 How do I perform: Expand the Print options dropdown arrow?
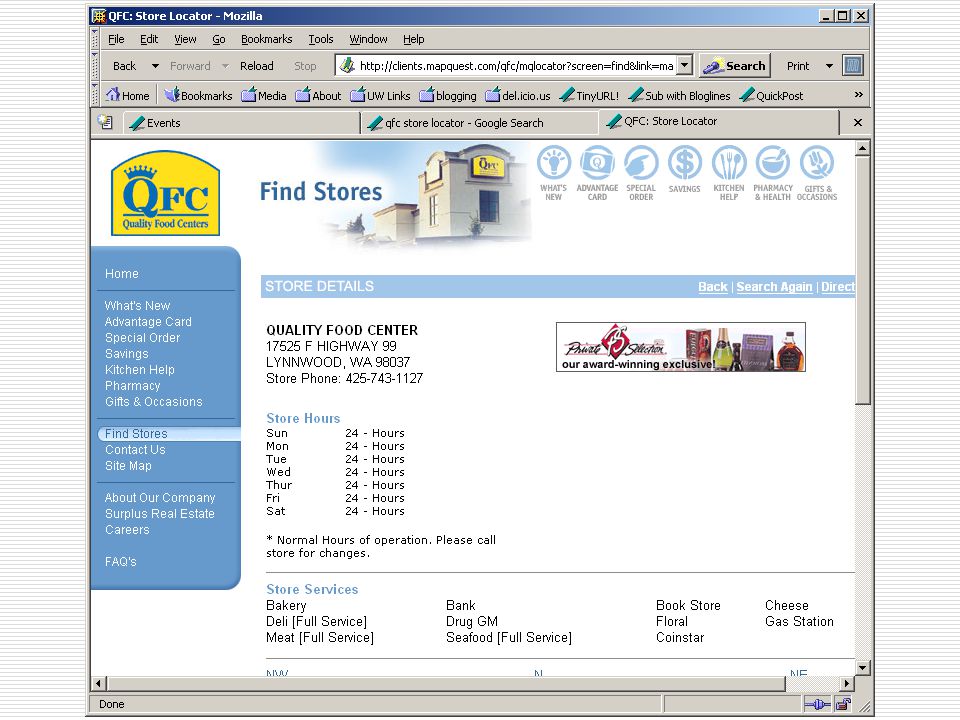click(829, 66)
